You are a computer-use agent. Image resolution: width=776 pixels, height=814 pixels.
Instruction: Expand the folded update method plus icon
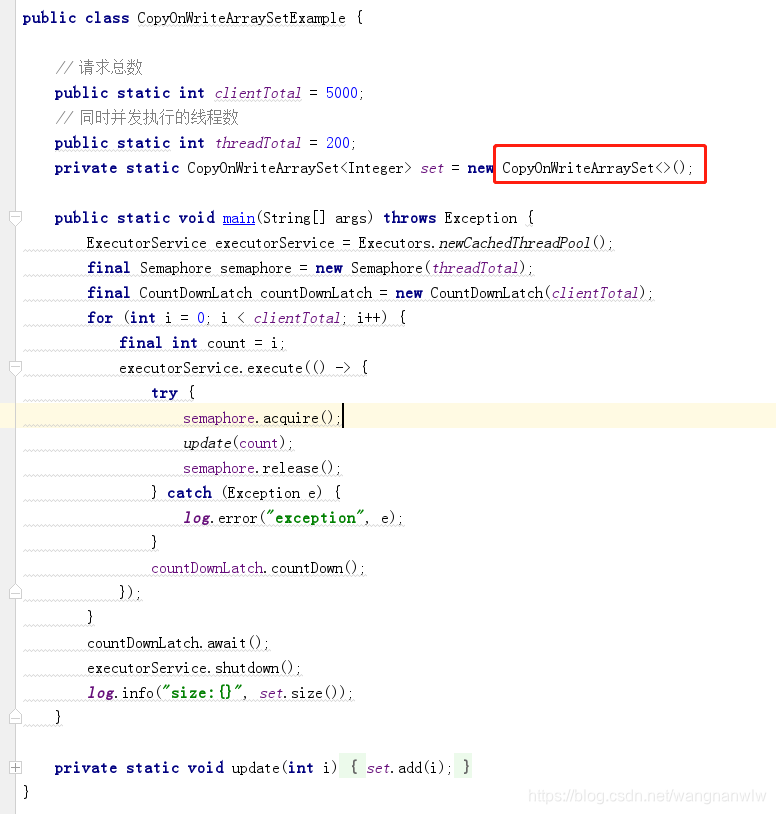click(x=16, y=767)
